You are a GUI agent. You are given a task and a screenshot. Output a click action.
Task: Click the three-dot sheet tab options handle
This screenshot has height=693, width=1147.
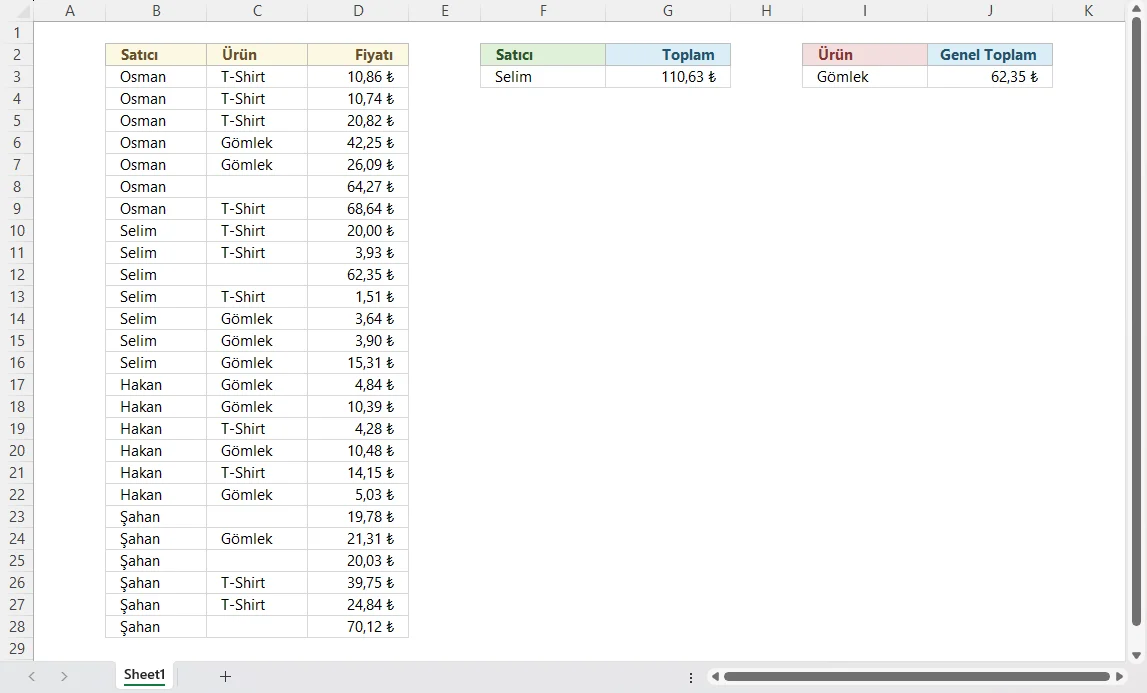point(691,678)
